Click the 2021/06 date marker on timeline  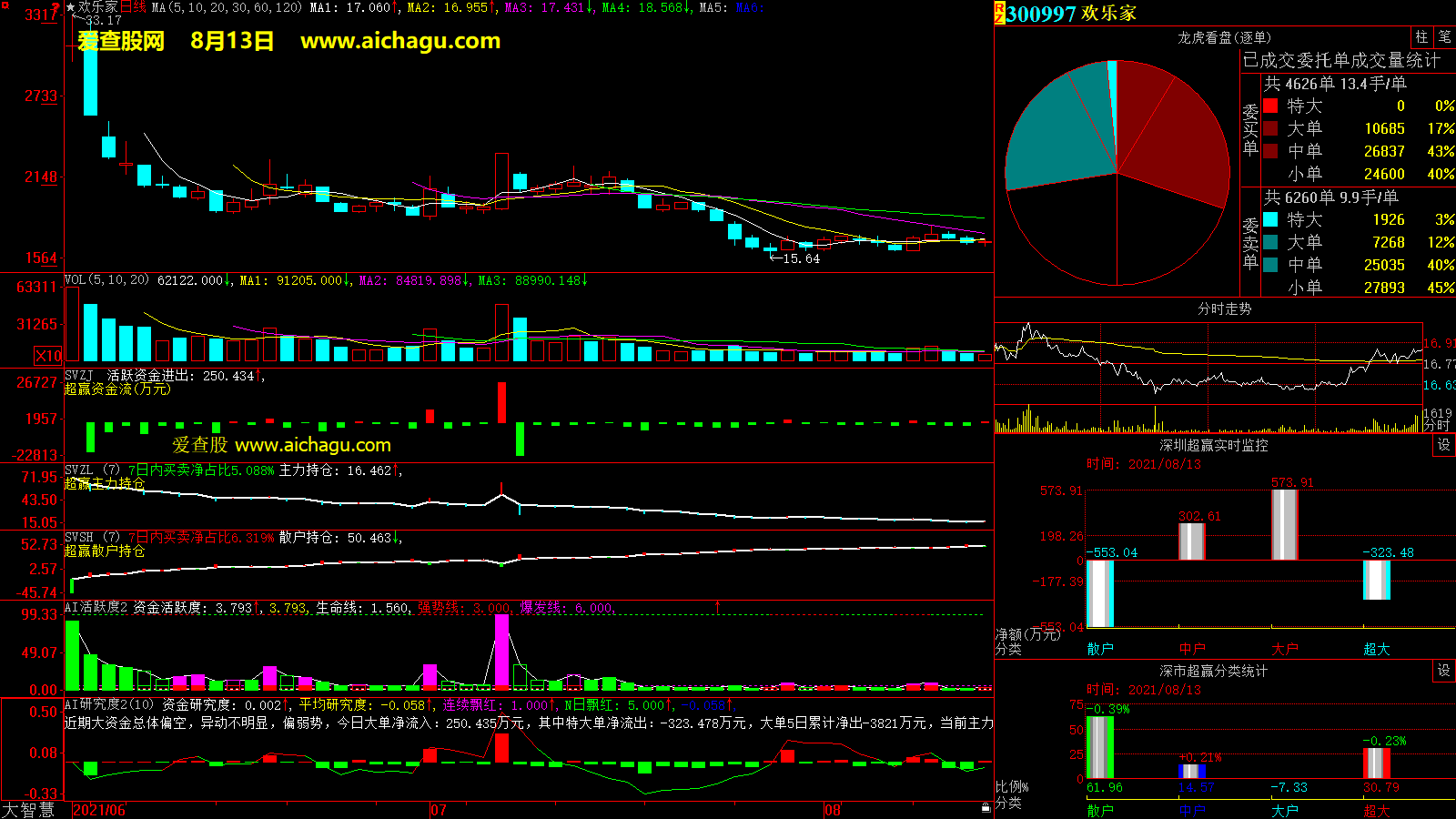click(99, 810)
